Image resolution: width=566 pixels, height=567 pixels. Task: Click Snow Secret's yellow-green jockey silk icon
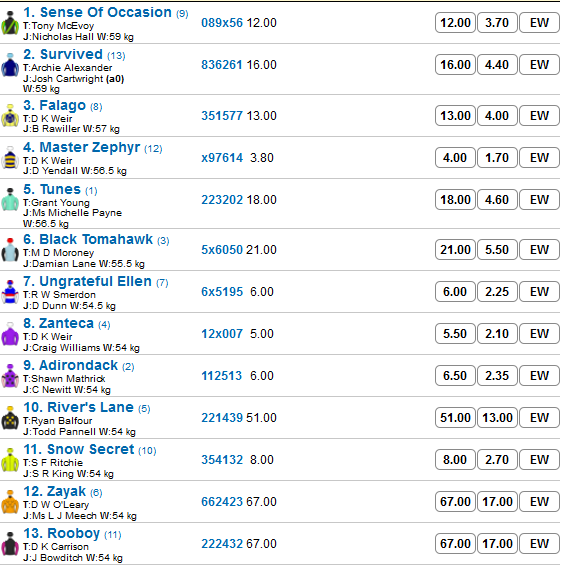click(x=10, y=460)
